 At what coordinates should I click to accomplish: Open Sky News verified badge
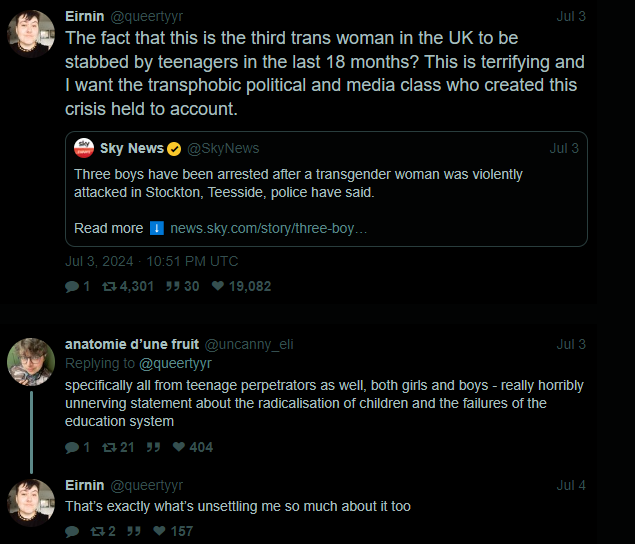click(x=174, y=149)
